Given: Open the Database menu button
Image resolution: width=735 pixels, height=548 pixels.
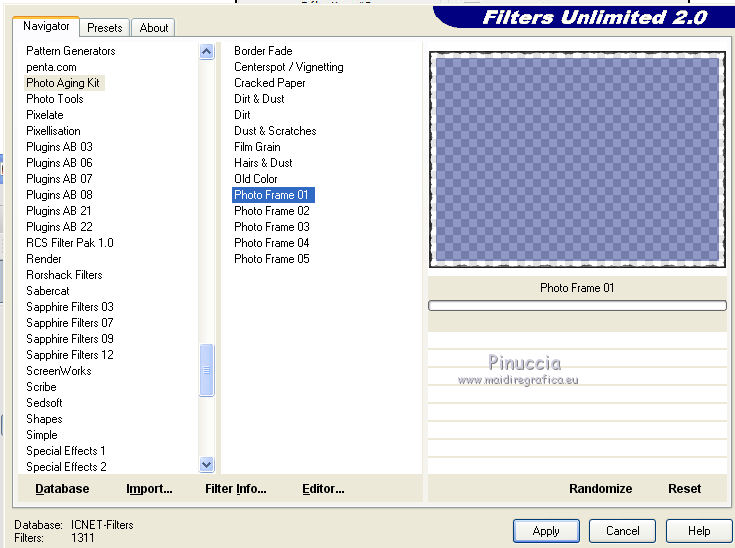Looking at the screenshot, I should click(x=62, y=488).
